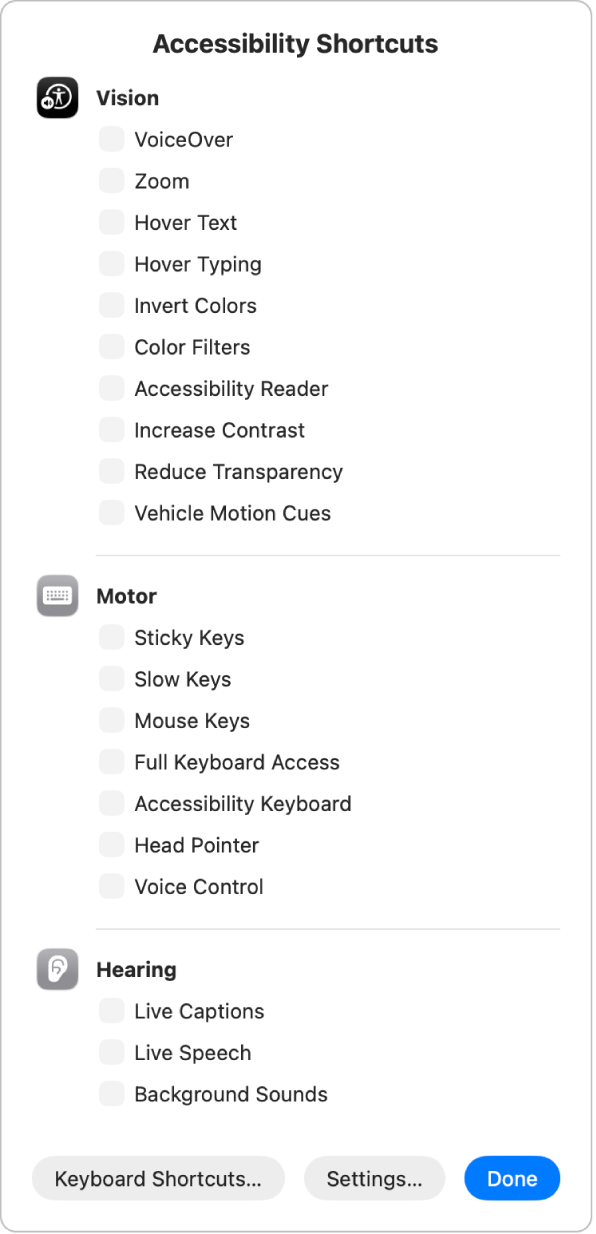Enable Vehicle Motion Cues

tap(111, 512)
